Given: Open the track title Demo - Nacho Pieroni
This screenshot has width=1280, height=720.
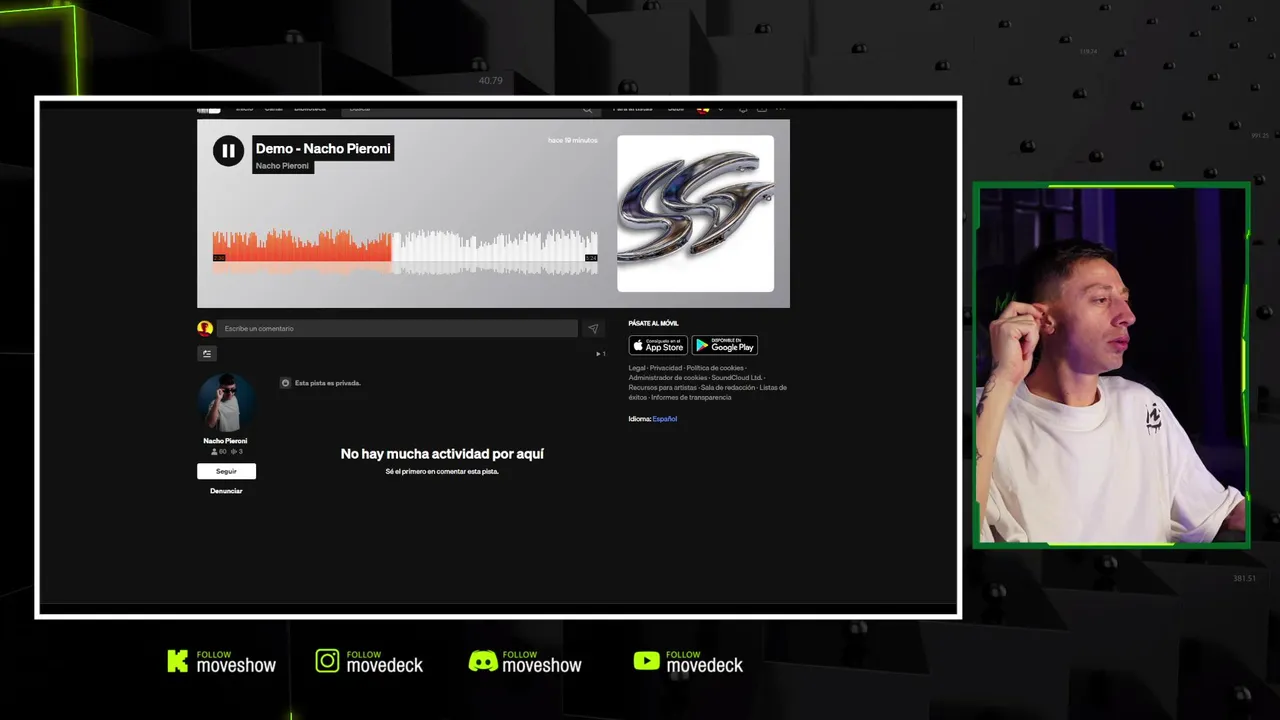Looking at the screenshot, I should pyautogui.click(x=323, y=148).
